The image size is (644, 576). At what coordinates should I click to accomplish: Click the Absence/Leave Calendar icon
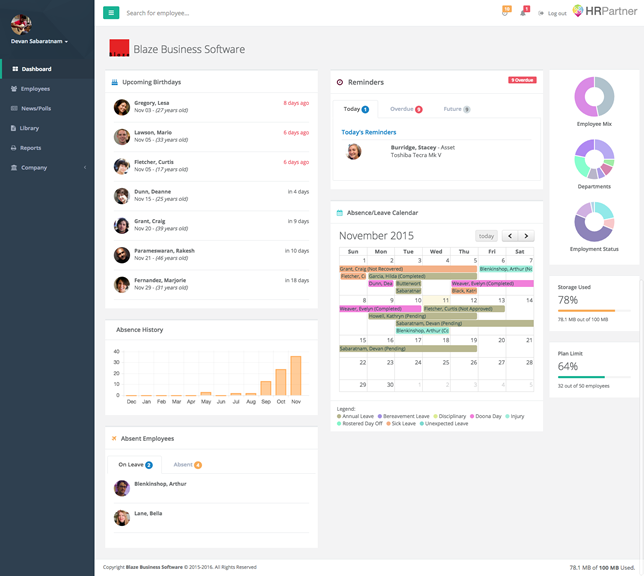340,213
